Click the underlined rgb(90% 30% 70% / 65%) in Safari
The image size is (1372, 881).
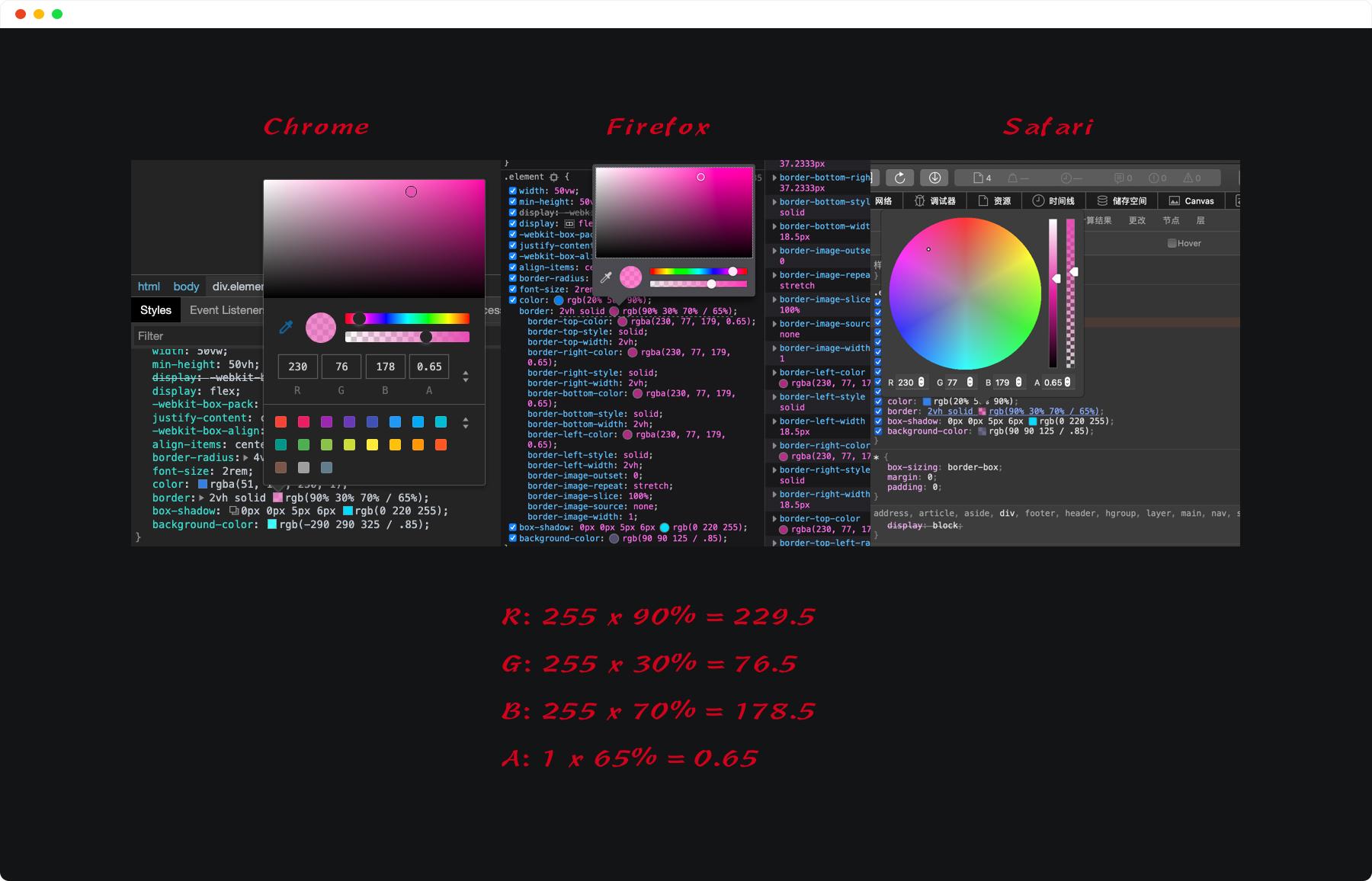pyautogui.click(x=1043, y=412)
